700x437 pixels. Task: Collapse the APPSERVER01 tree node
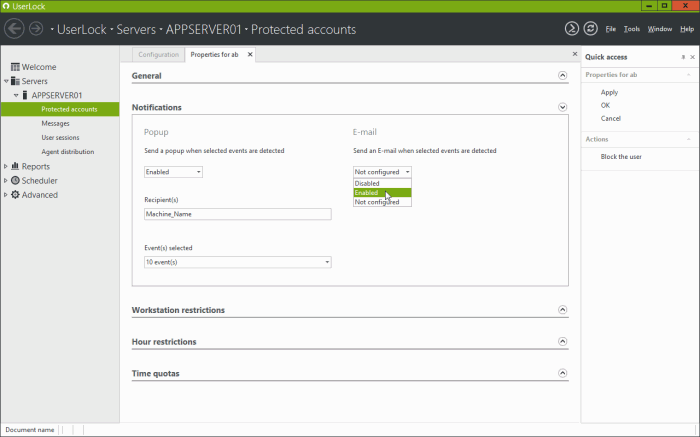tap(16, 96)
